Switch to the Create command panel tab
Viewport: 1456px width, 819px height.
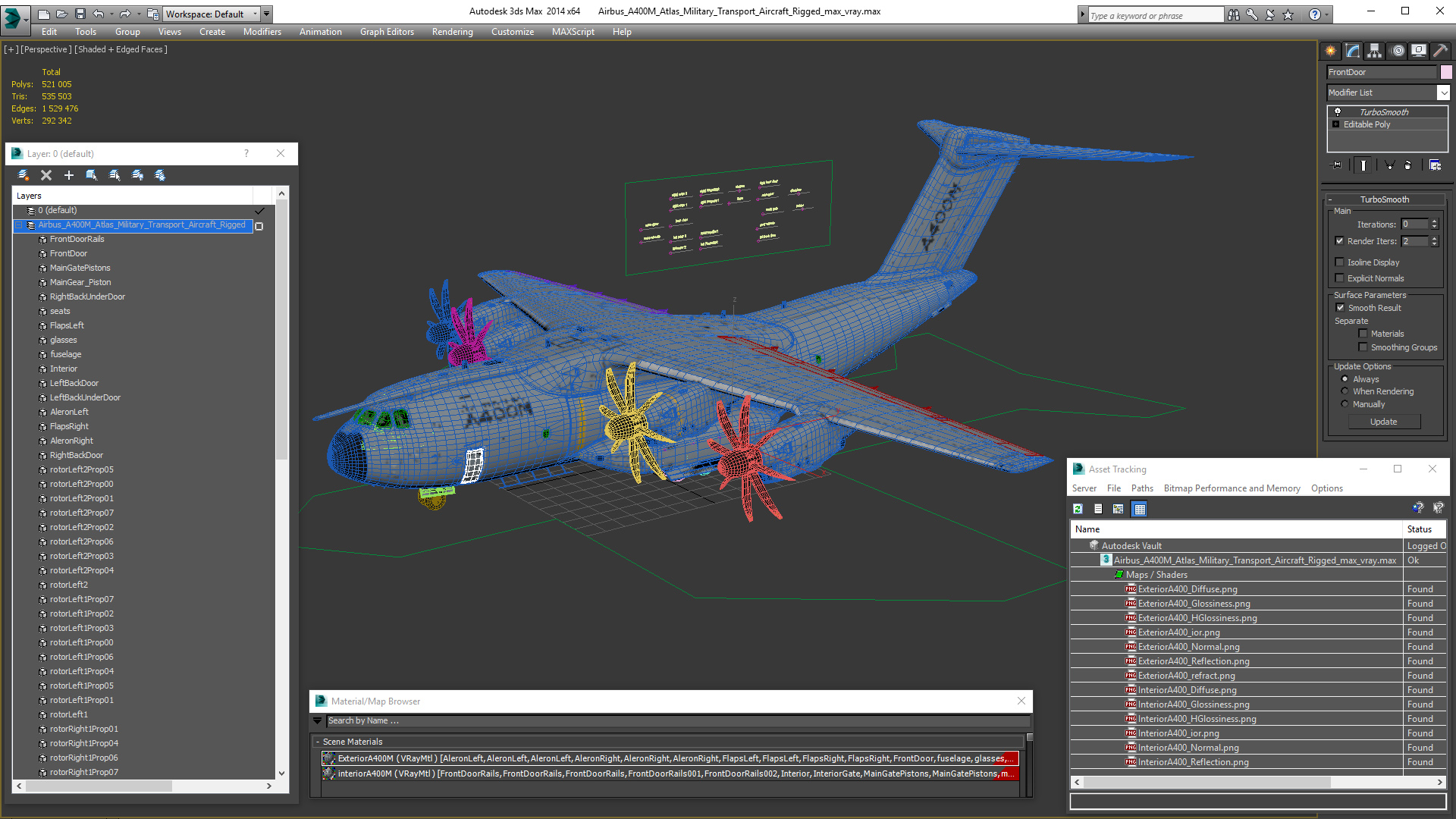pyautogui.click(x=1331, y=51)
